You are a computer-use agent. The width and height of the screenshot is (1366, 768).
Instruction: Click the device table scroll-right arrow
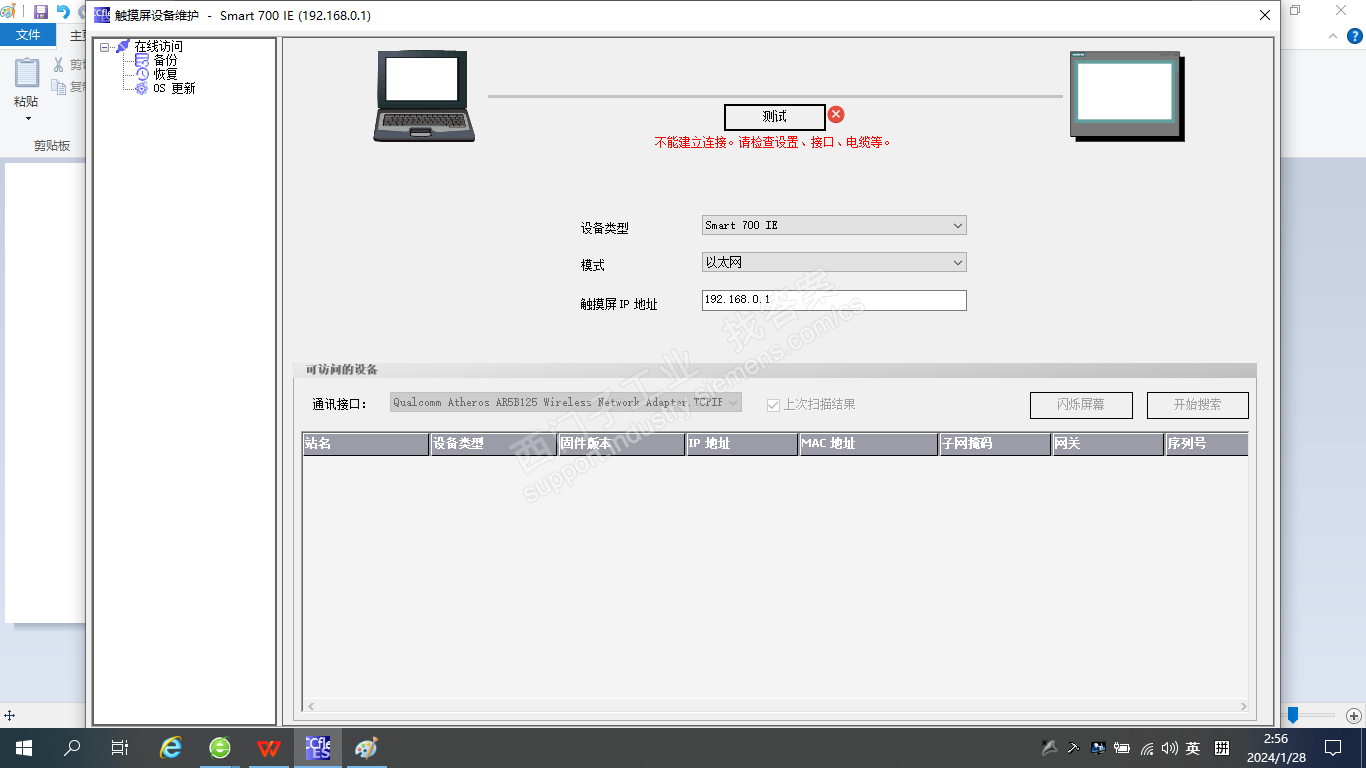tap(1243, 706)
